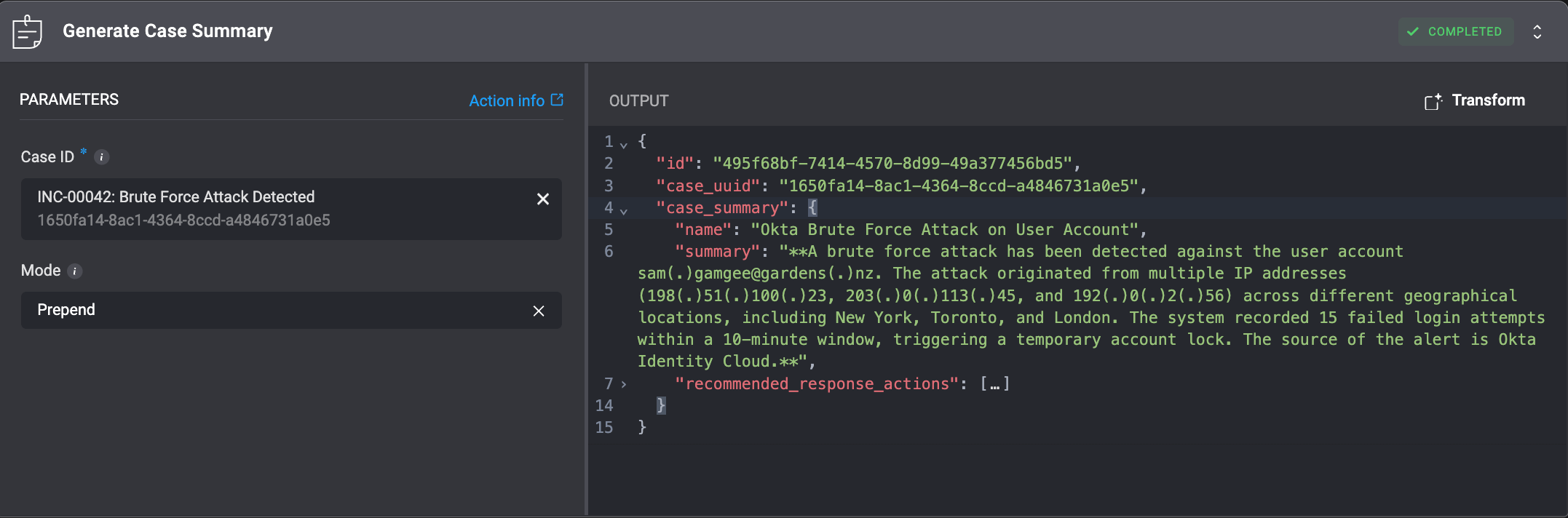The height and width of the screenshot is (518, 1568).
Task: Clear the Prepend mode selection
Action: tap(539, 311)
